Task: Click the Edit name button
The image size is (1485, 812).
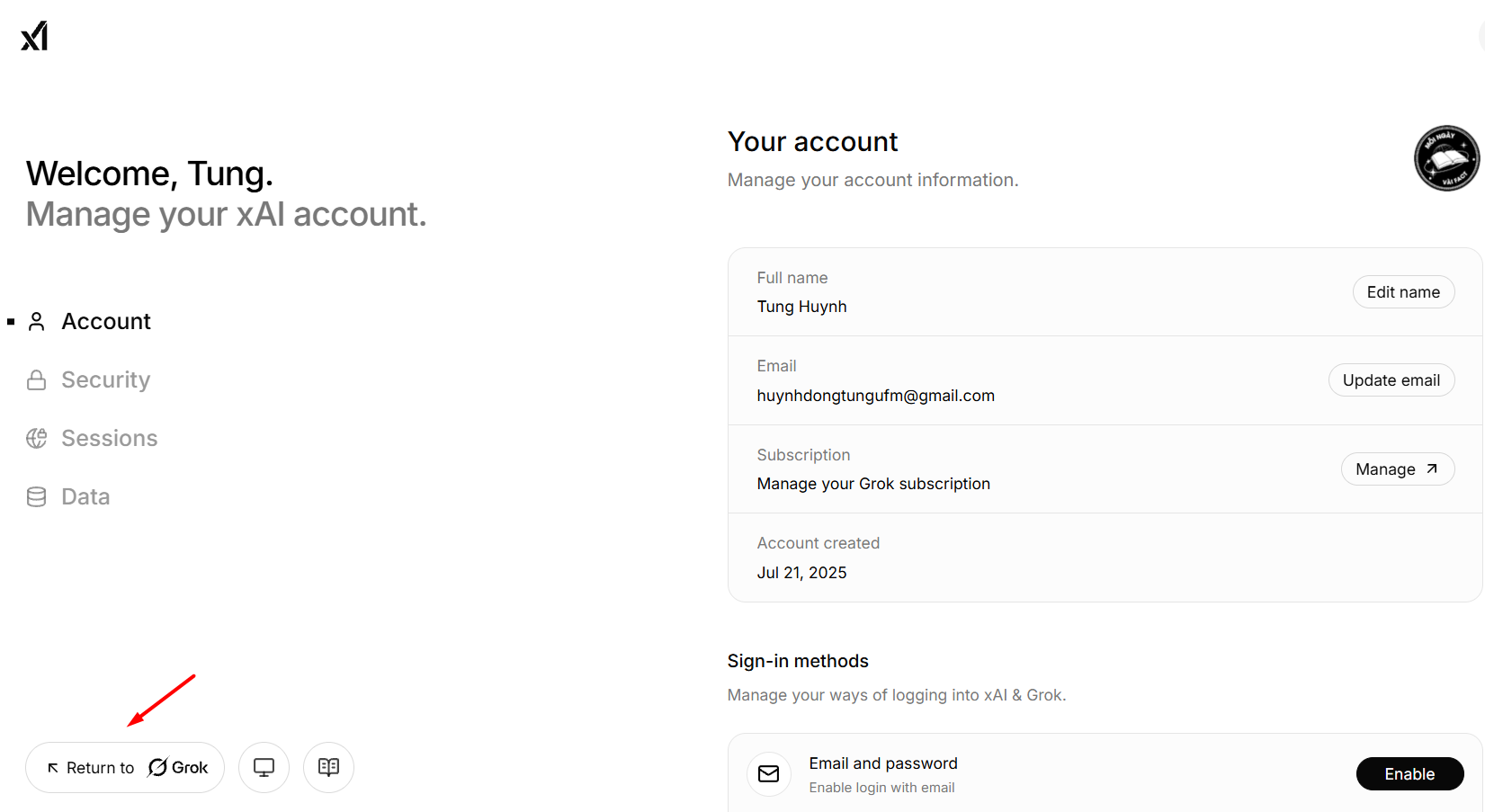Action: point(1403,292)
